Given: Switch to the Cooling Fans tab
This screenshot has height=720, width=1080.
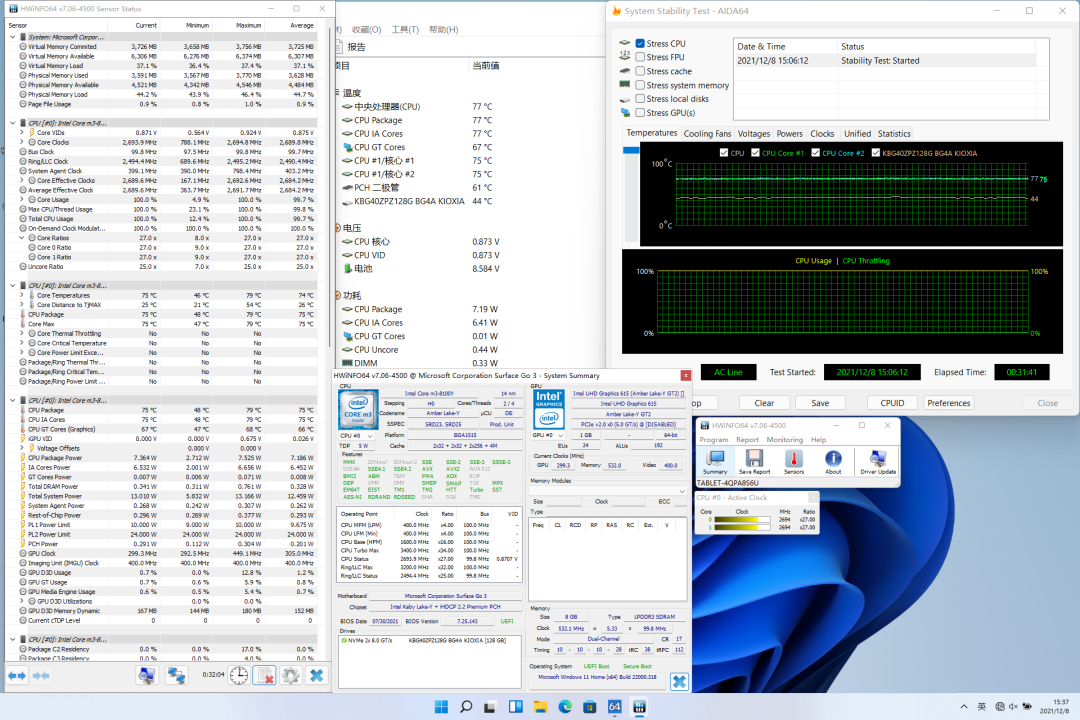Looking at the screenshot, I should tap(707, 133).
